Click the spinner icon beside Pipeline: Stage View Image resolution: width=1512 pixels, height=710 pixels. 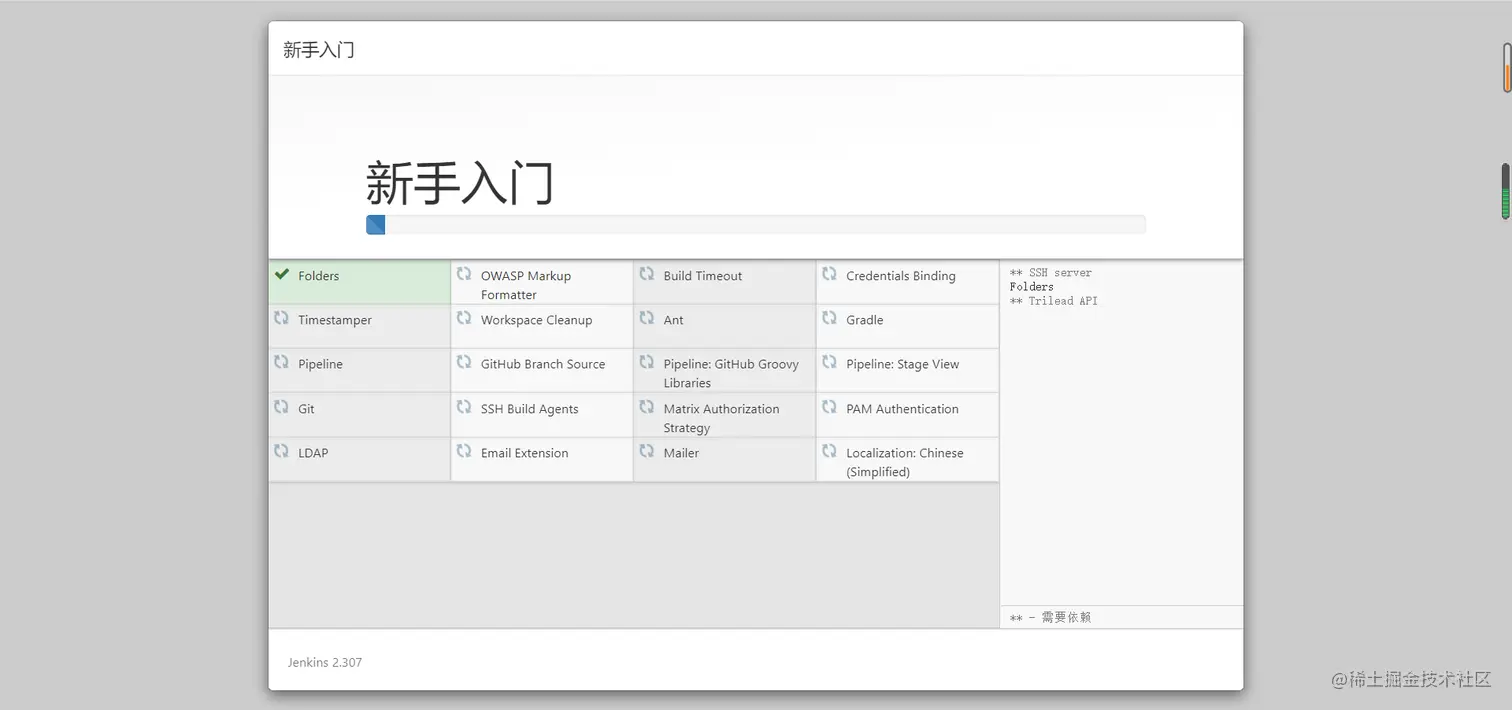click(x=829, y=362)
